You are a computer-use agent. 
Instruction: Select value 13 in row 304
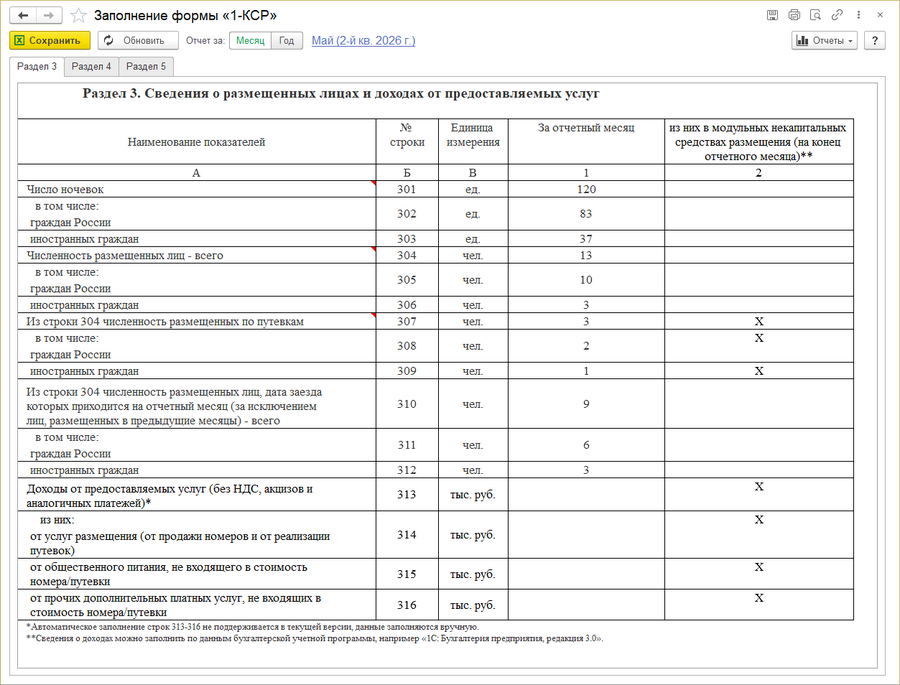[x=586, y=255]
